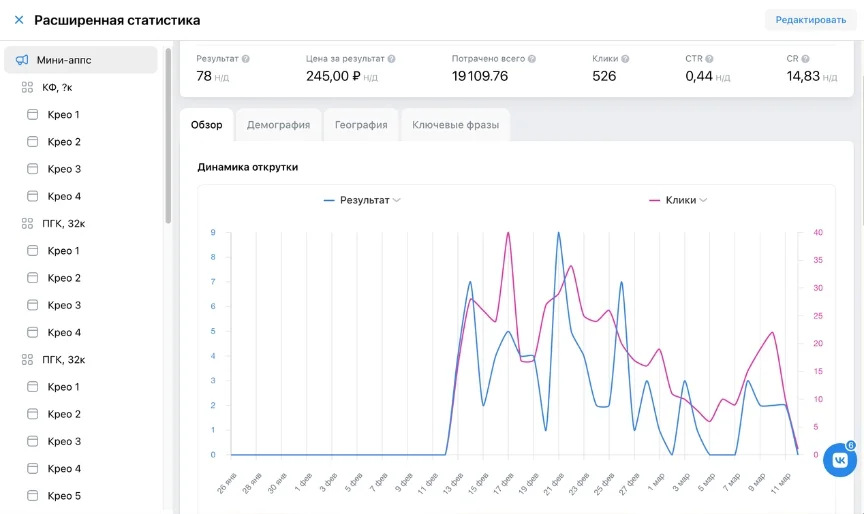864x514 pixels.
Task: Select Крео 2 in the second ПГК, 32к group
Action: (64, 414)
